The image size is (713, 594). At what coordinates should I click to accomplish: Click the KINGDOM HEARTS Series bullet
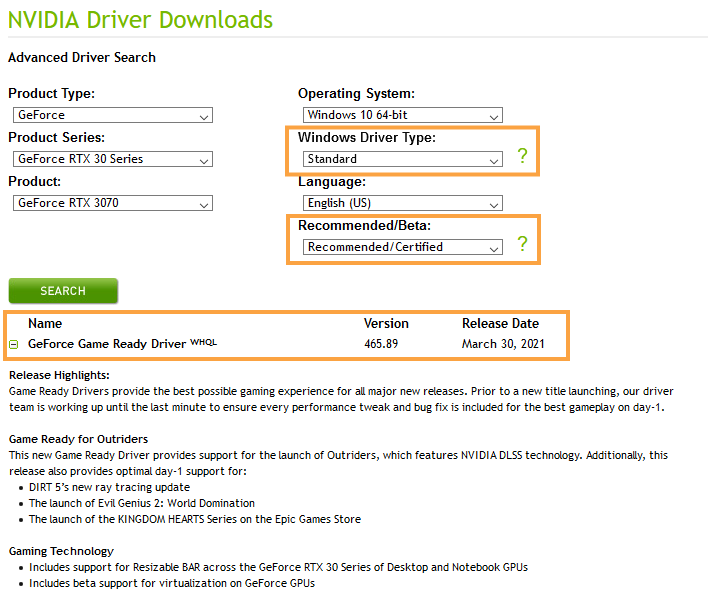[195, 519]
